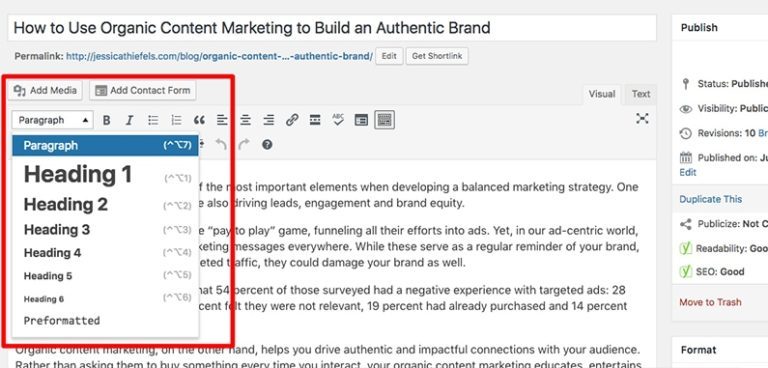Run the spellcheck ABC tool
The width and height of the screenshot is (768, 368).
tap(338, 120)
